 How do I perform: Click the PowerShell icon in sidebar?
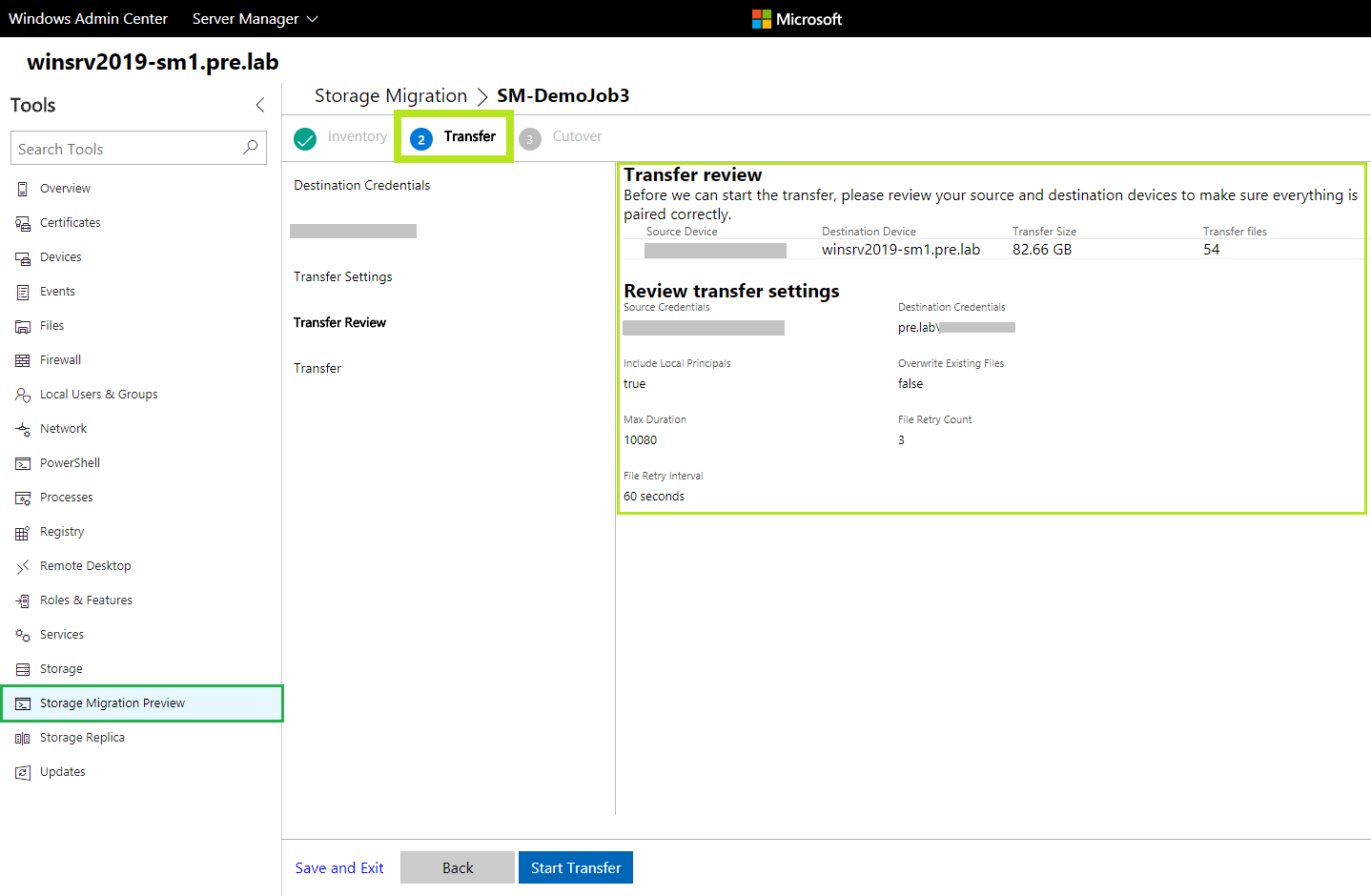pos(23,463)
